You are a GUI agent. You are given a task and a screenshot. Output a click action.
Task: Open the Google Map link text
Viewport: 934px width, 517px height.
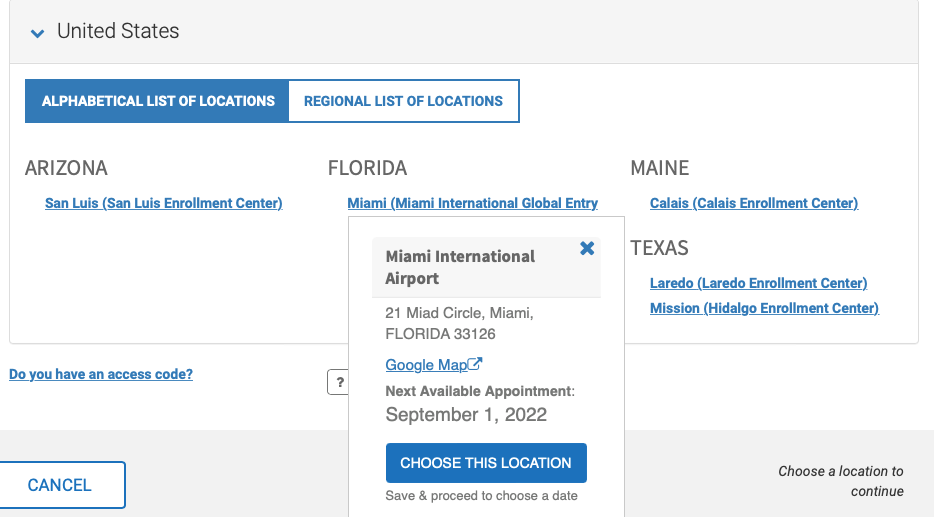pyautogui.click(x=425, y=365)
